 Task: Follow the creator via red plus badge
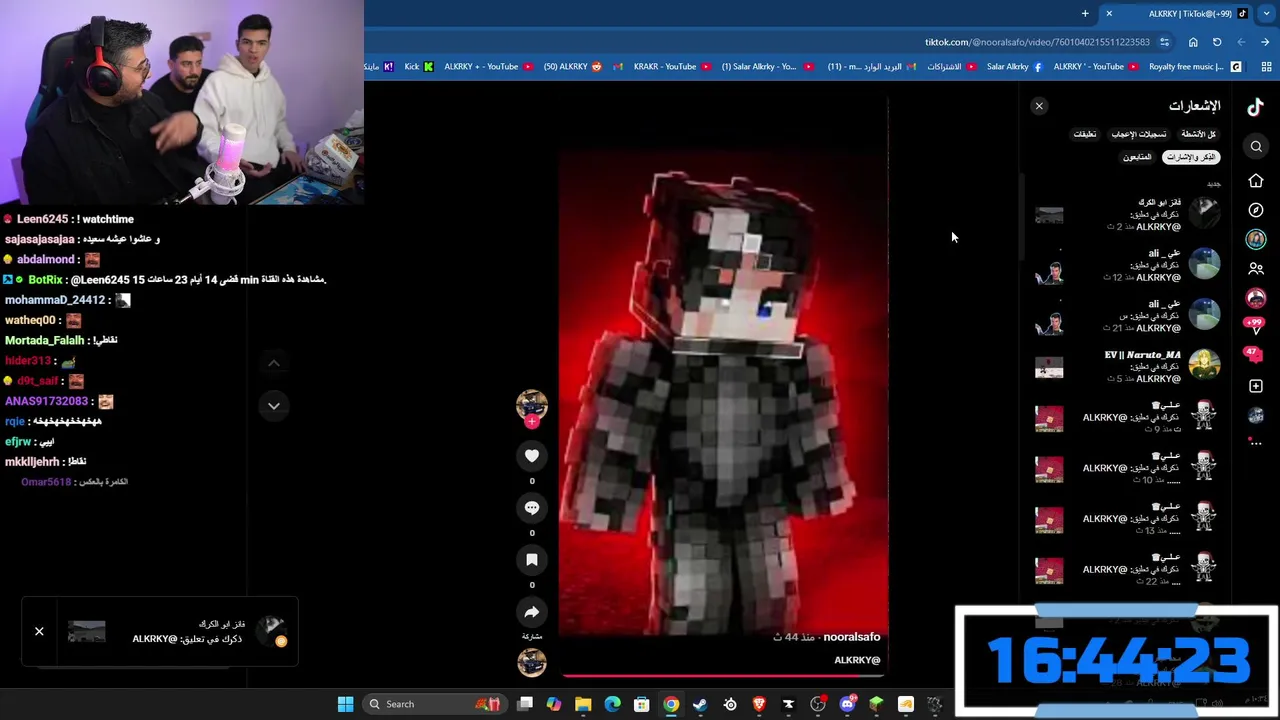pos(532,422)
